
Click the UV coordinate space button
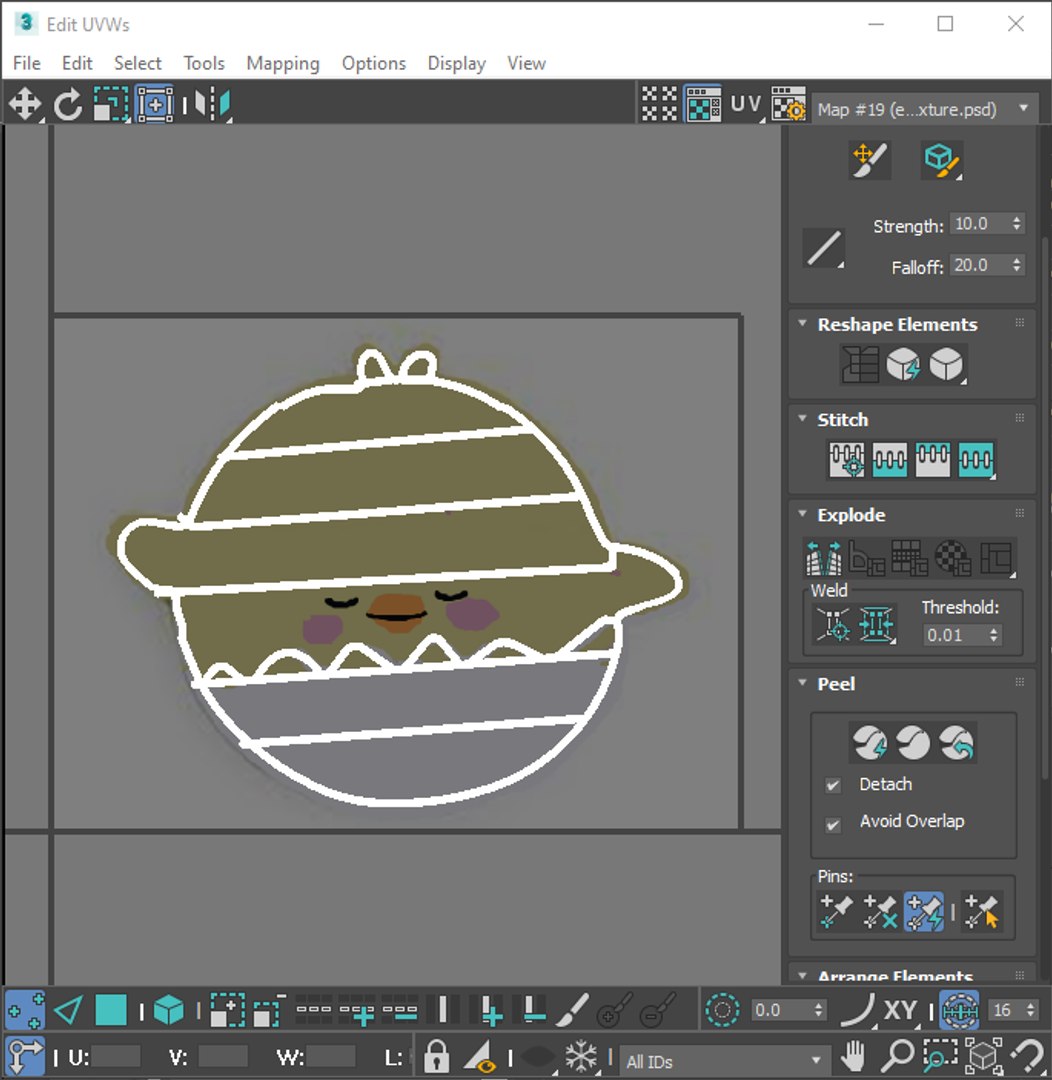coord(745,105)
